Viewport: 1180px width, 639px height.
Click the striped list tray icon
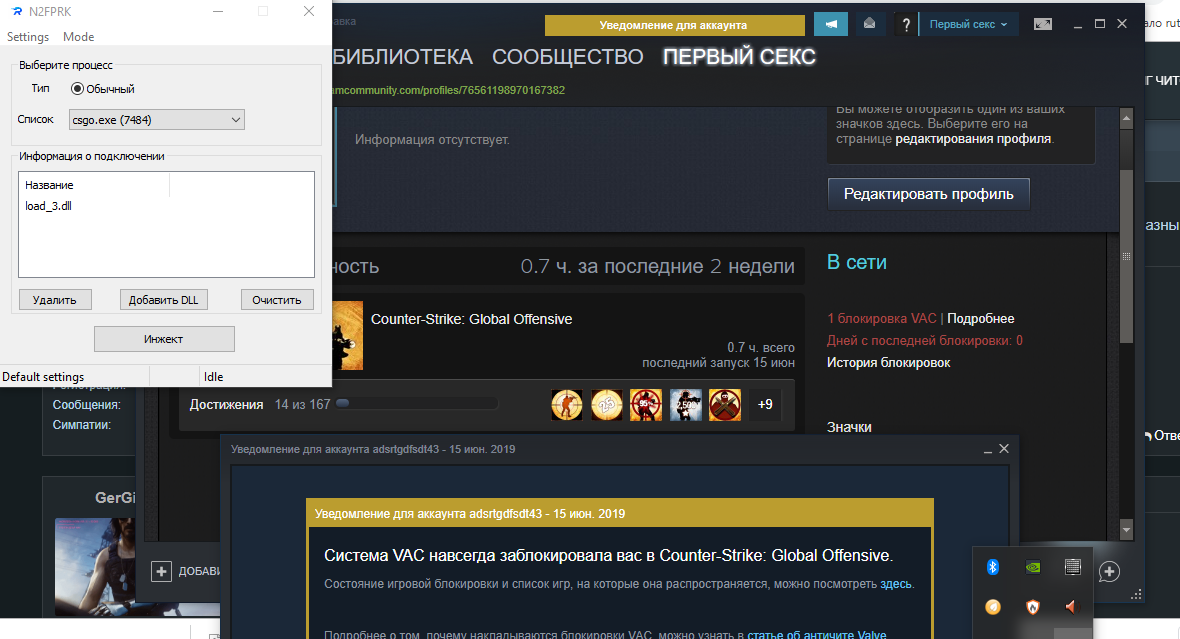pyautogui.click(x=1072, y=567)
